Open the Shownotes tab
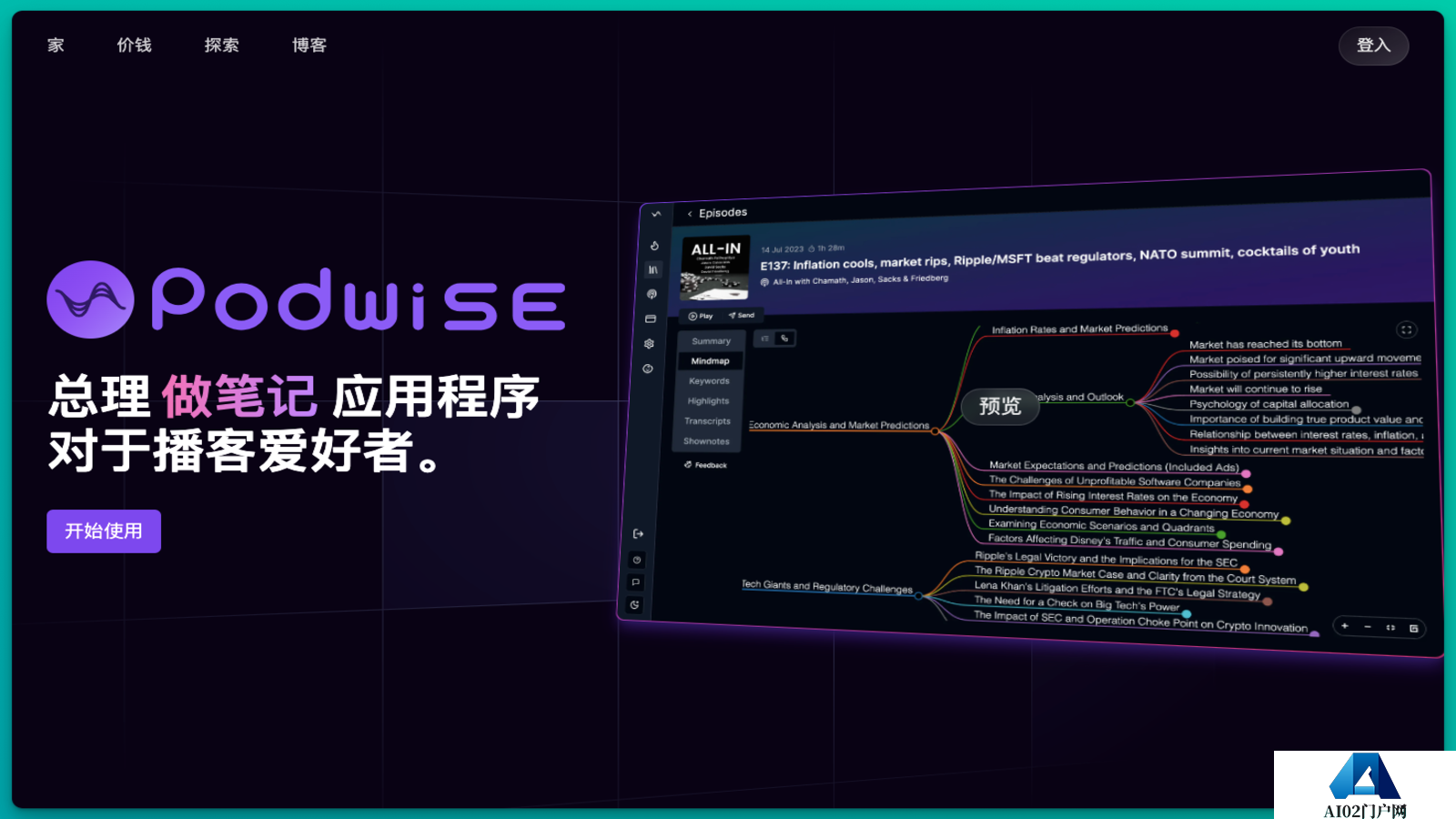The width and height of the screenshot is (1456, 819). click(706, 441)
